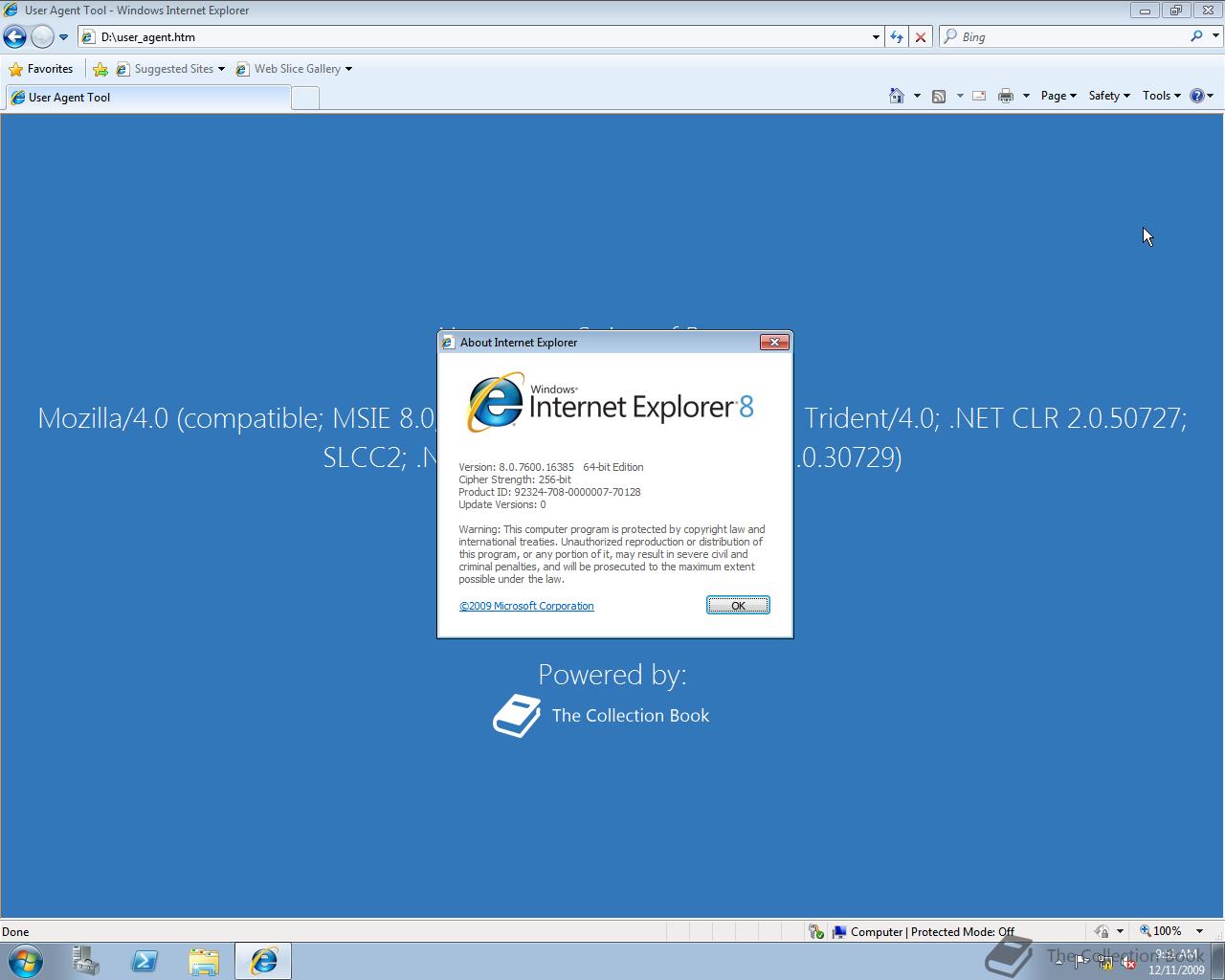The image size is (1225, 980).
Task: Click the Product ID text line
Action: pyautogui.click(x=549, y=492)
